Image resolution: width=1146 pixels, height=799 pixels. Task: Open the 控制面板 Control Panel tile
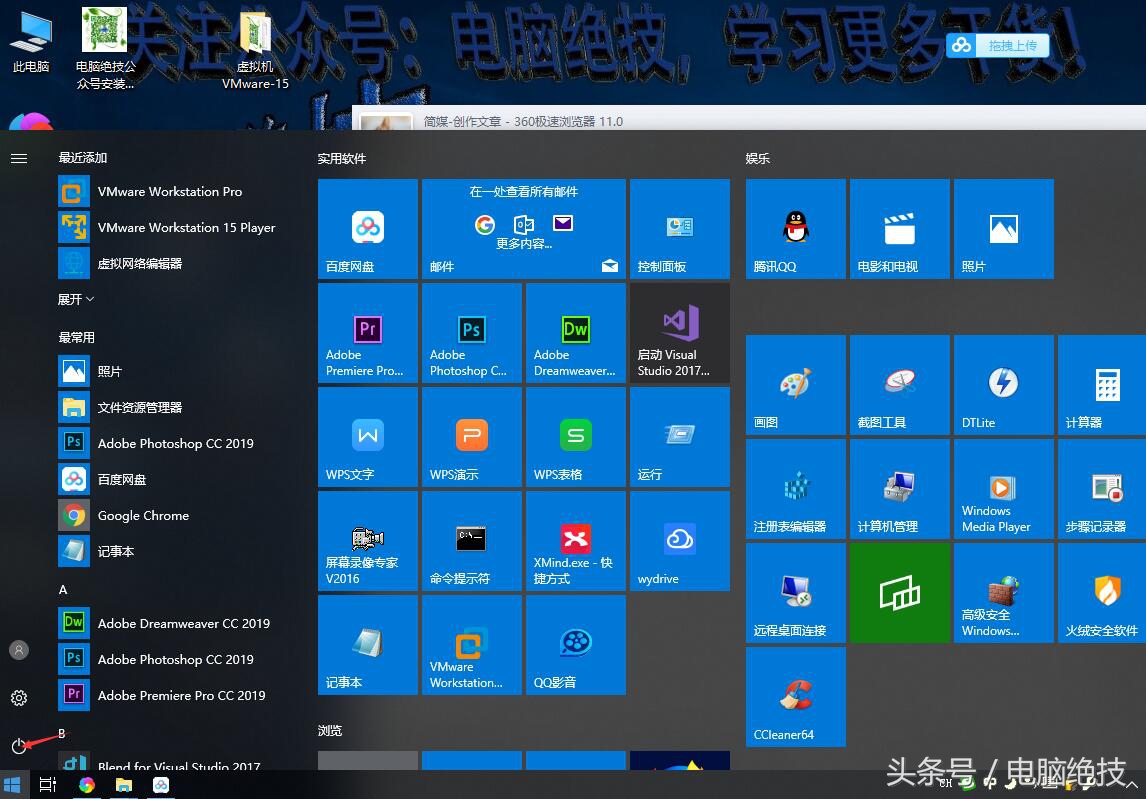[x=679, y=228]
